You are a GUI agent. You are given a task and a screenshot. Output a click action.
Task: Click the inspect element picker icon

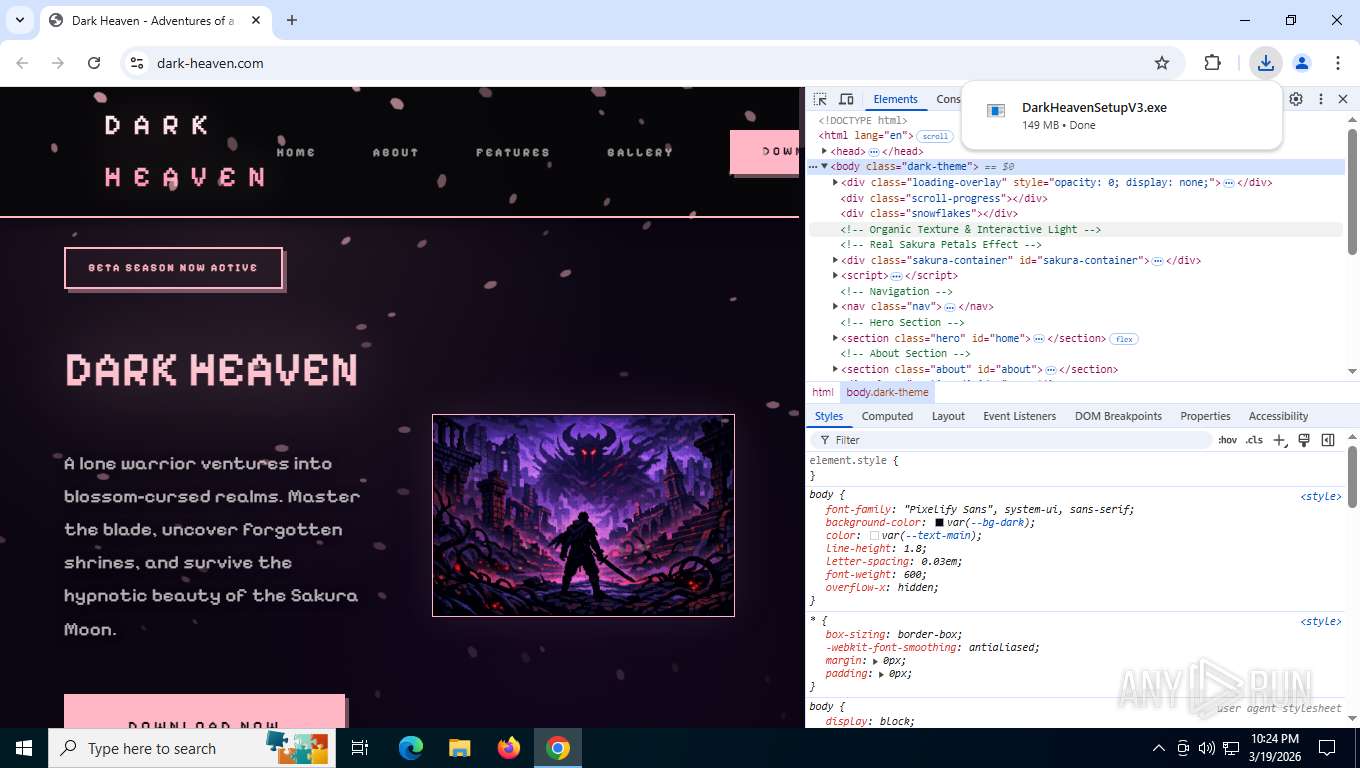pyautogui.click(x=820, y=99)
